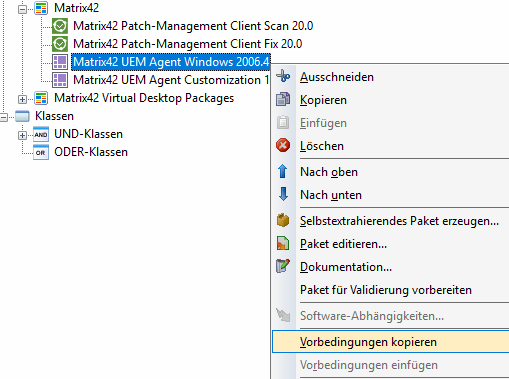Click the clipboard icon beside Einfügen
The image size is (509, 379).
click(283, 122)
